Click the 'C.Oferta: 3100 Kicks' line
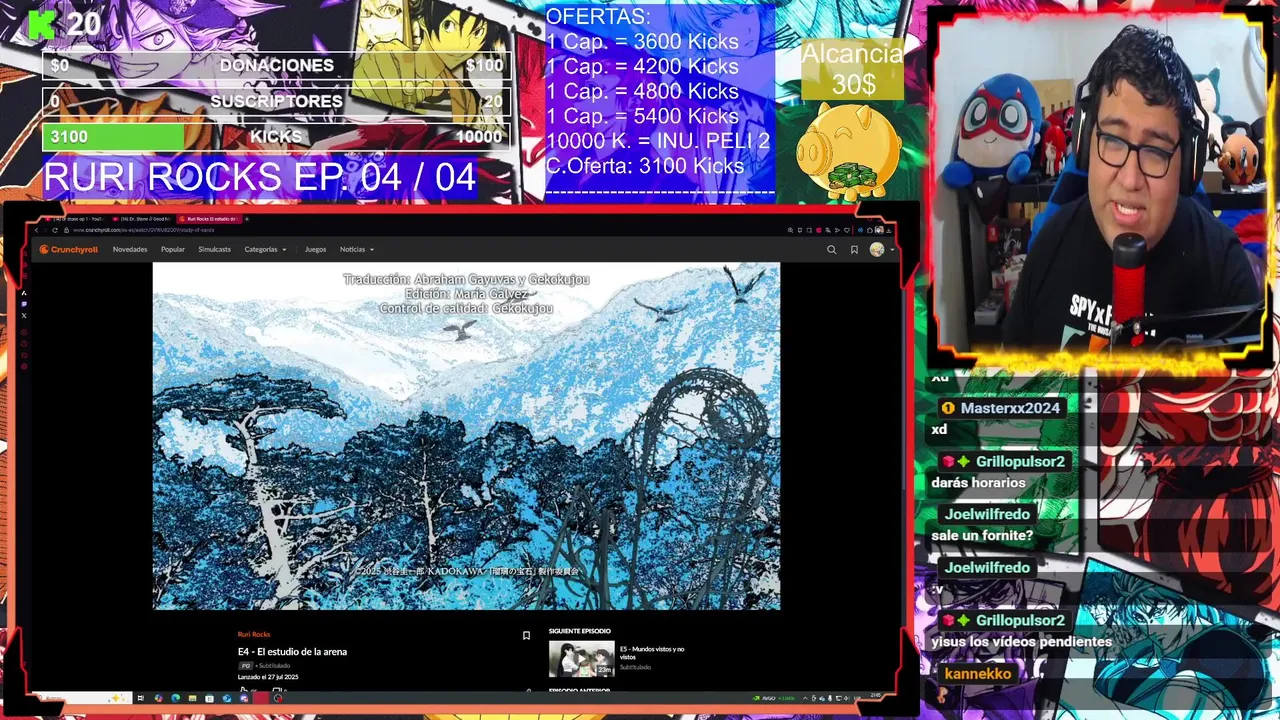The height and width of the screenshot is (720, 1280). pos(645,166)
